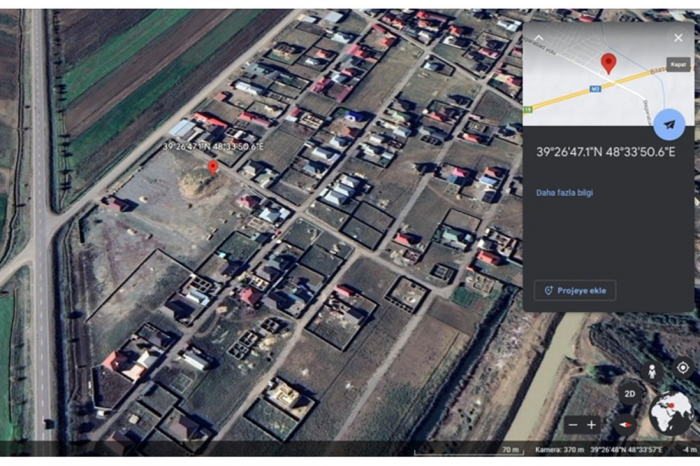Select the red pin on the satellite imagery
Screen dimensions: 700x466
pos(213,168)
